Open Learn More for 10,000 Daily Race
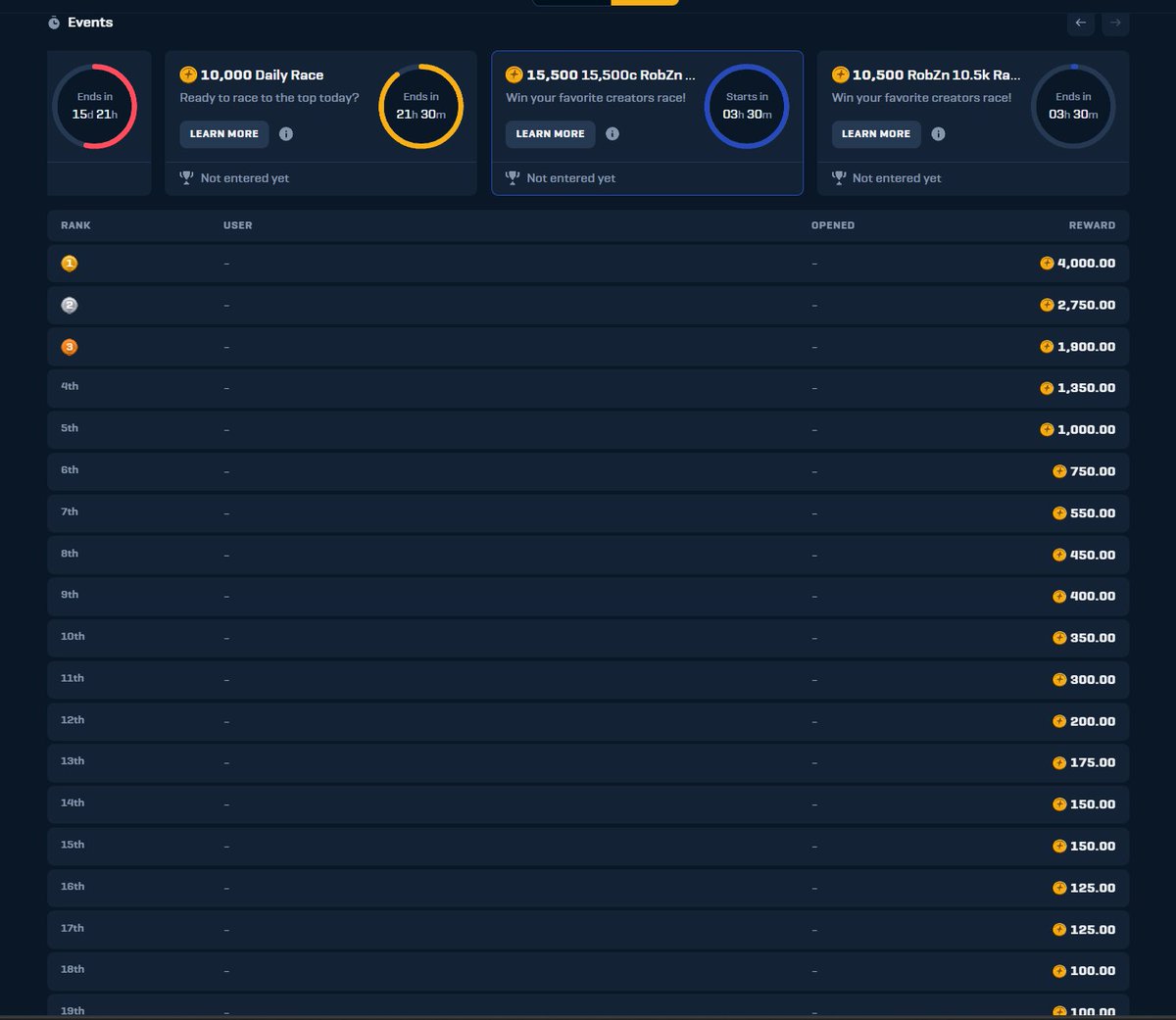This screenshot has height=1020, width=1176. point(224,134)
